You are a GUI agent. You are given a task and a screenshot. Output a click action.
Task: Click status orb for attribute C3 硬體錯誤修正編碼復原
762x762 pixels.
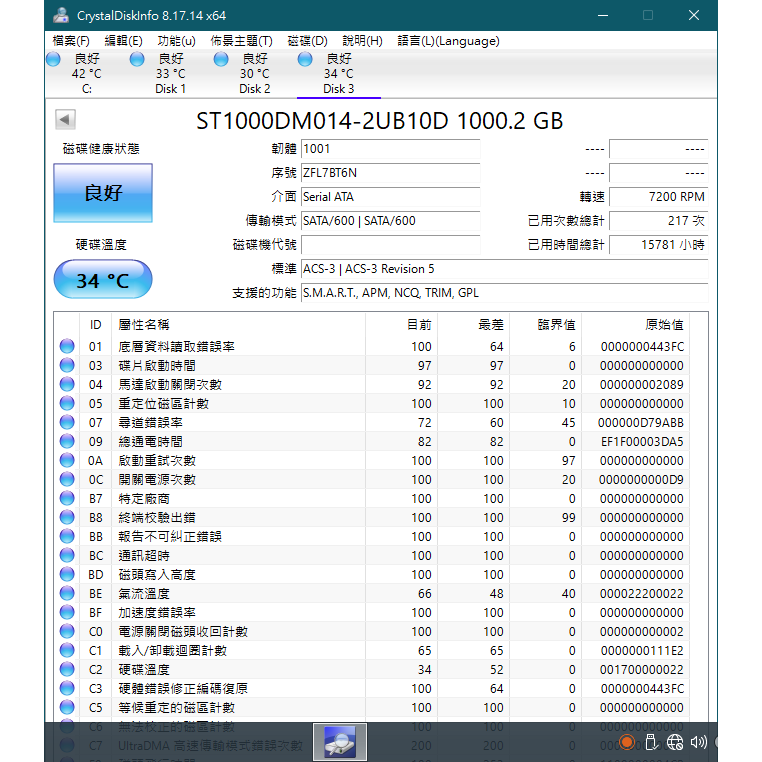[67, 688]
